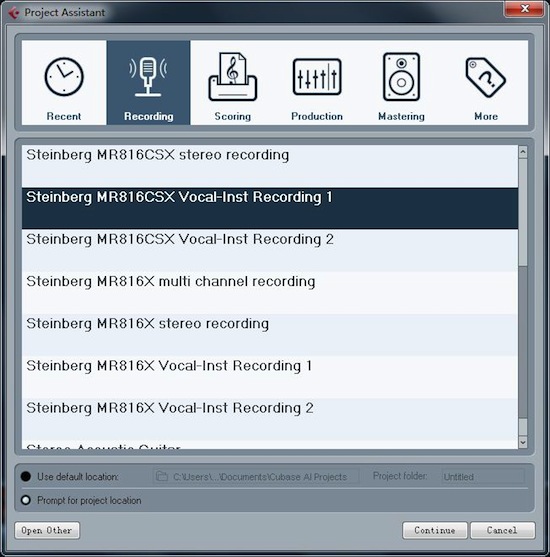Open the Recent projects clock icon
Viewport: 550px width, 557px height.
point(64,77)
